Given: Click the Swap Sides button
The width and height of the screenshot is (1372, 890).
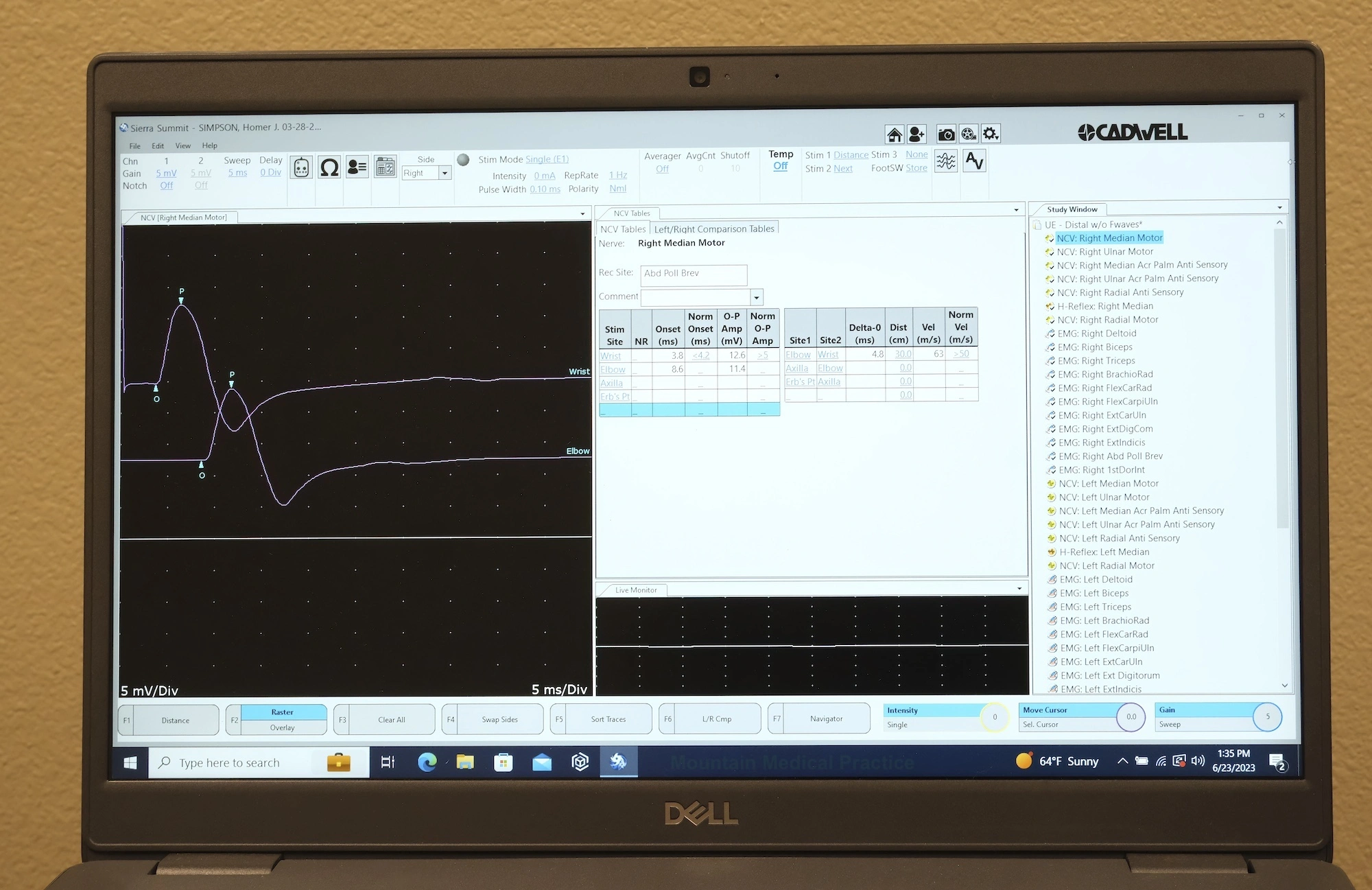Looking at the screenshot, I should click(499, 718).
